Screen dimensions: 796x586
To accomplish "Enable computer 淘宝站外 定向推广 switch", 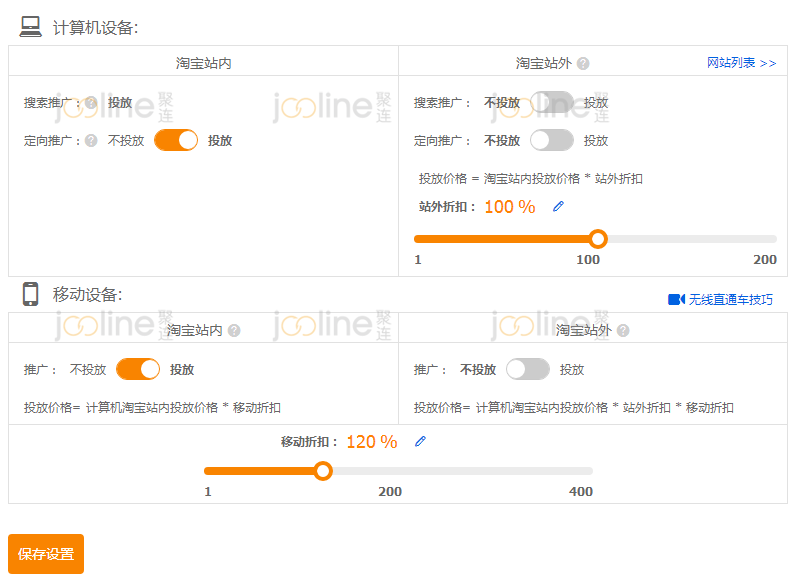I will click(x=552, y=140).
